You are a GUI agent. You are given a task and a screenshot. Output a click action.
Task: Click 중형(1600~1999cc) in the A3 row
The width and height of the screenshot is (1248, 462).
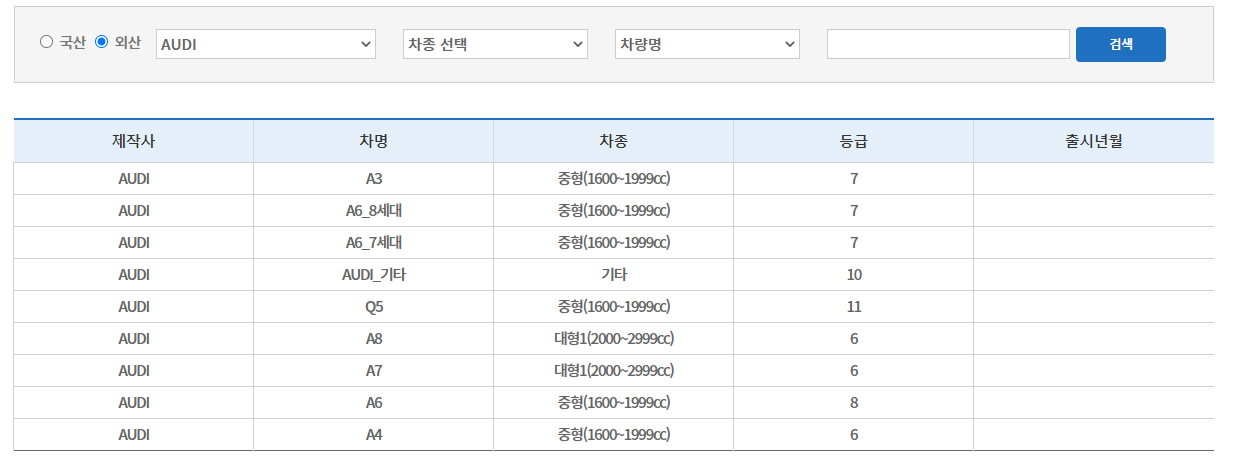click(613, 179)
